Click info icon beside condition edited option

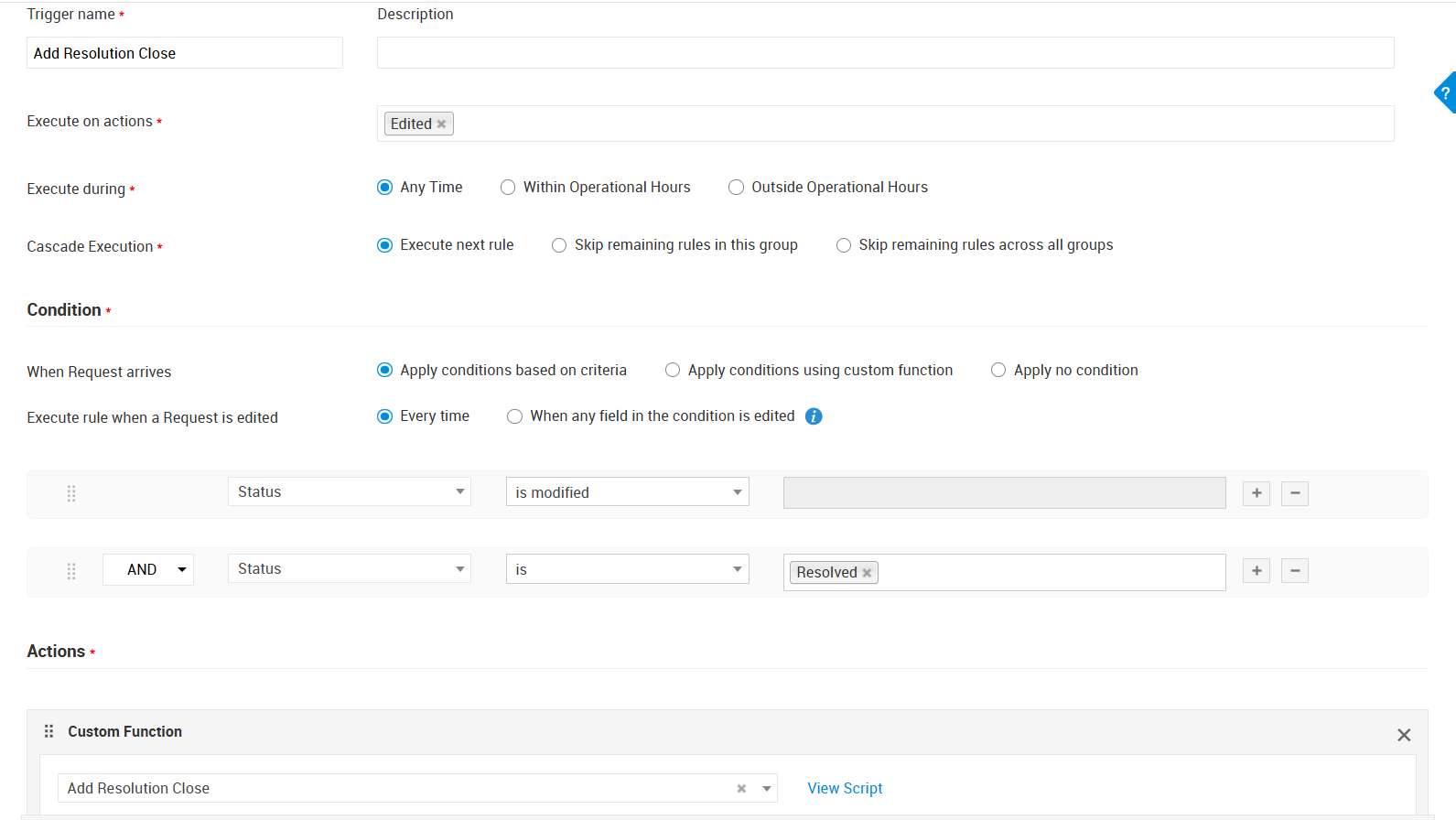pos(814,416)
